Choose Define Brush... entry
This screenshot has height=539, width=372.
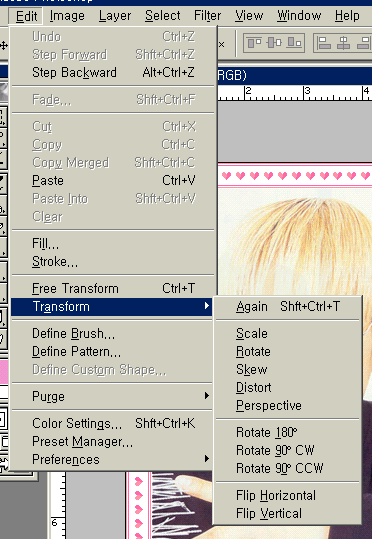pyautogui.click(x=113, y=333)
